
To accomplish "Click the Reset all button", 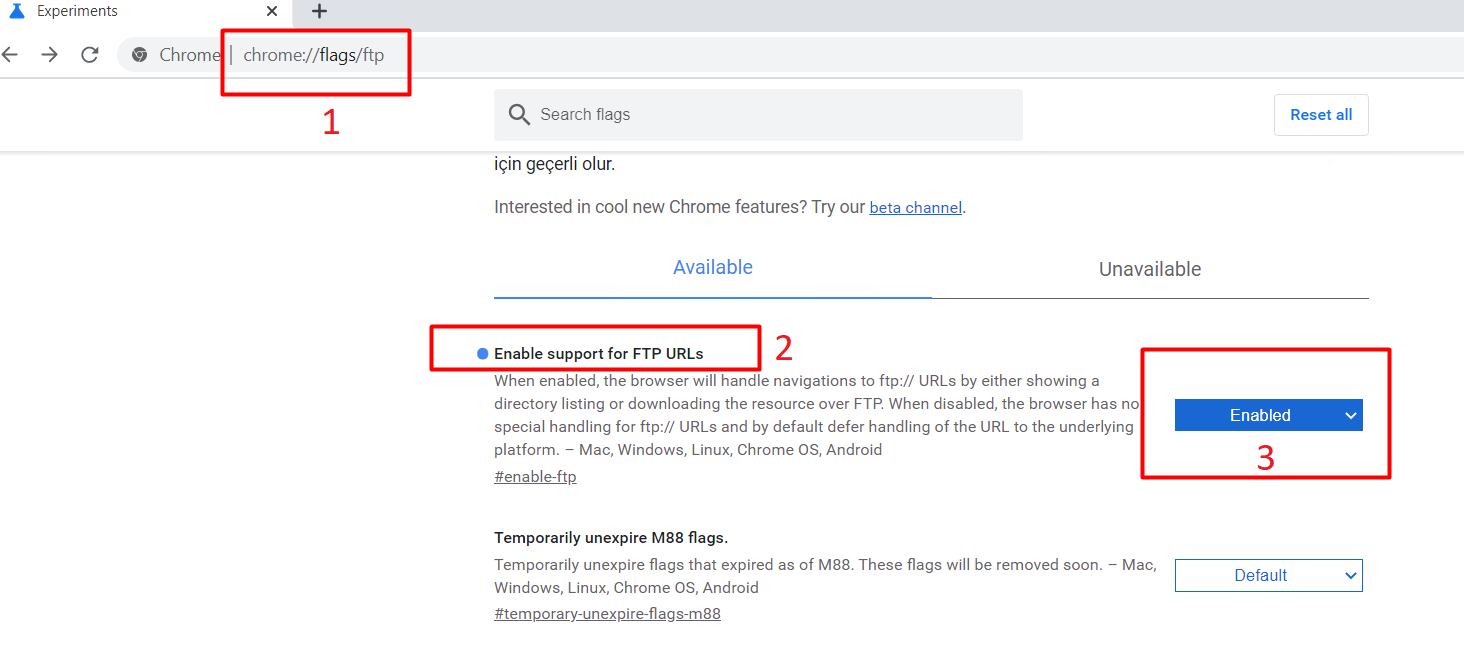I will click(x=1321, y=115).
